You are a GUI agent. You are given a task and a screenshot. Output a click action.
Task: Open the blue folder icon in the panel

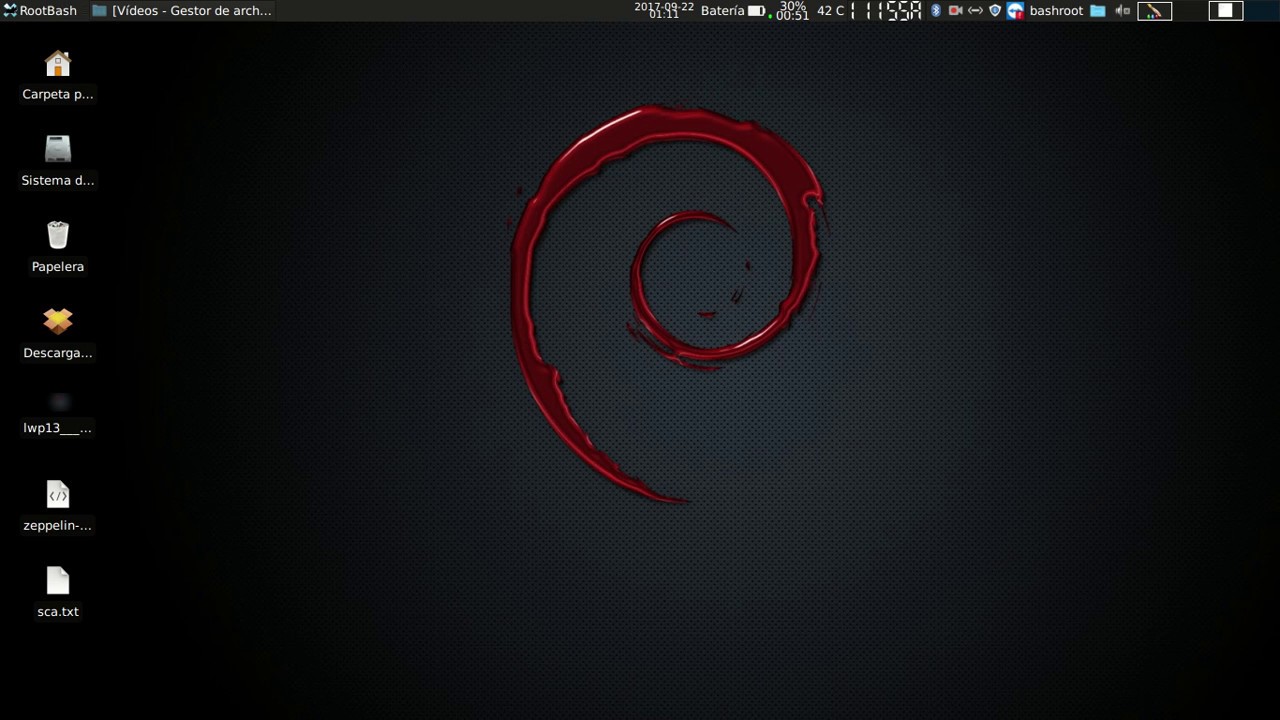coord(1098,11)
